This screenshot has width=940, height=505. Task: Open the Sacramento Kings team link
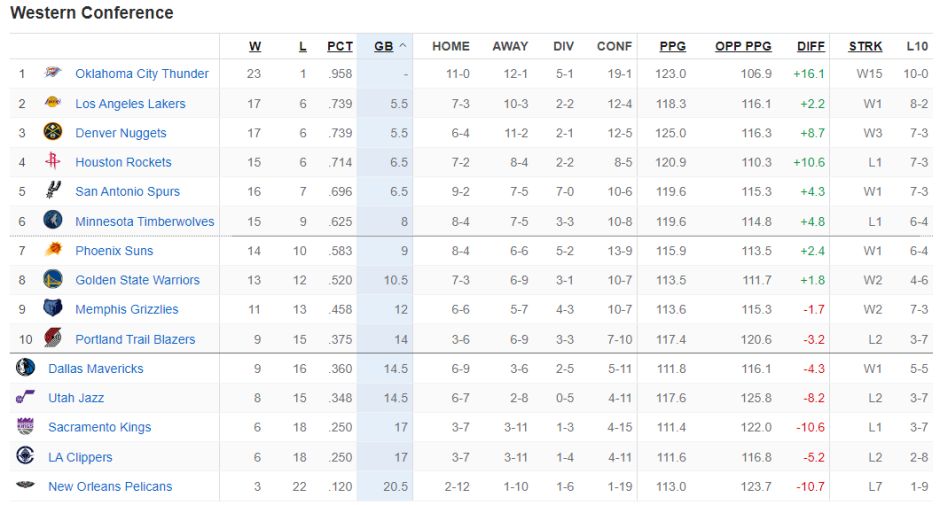click(100, 427)
